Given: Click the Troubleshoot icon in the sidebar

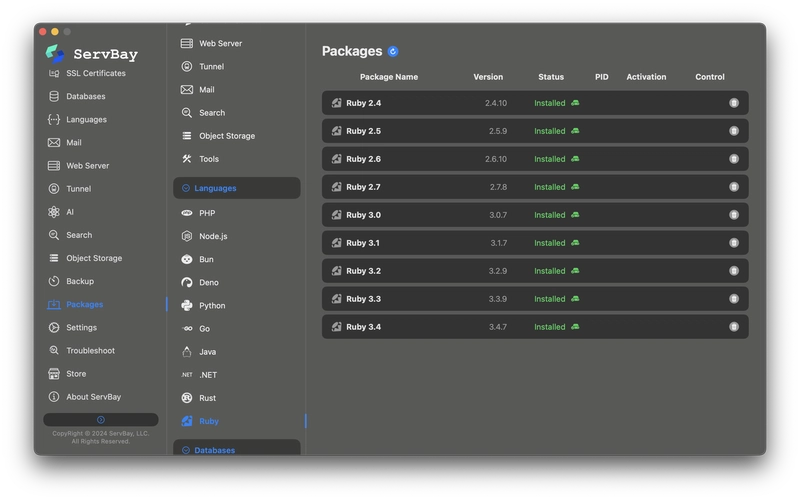Looking at the screenshot, I should [x=54, y=351].
